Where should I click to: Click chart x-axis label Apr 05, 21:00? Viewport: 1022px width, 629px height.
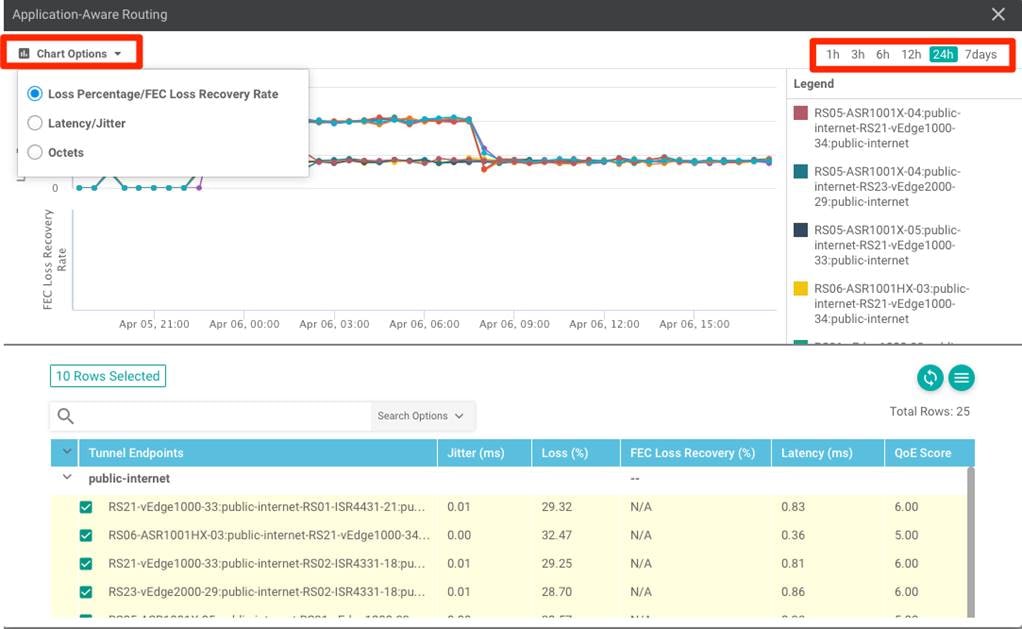(154, 324)
